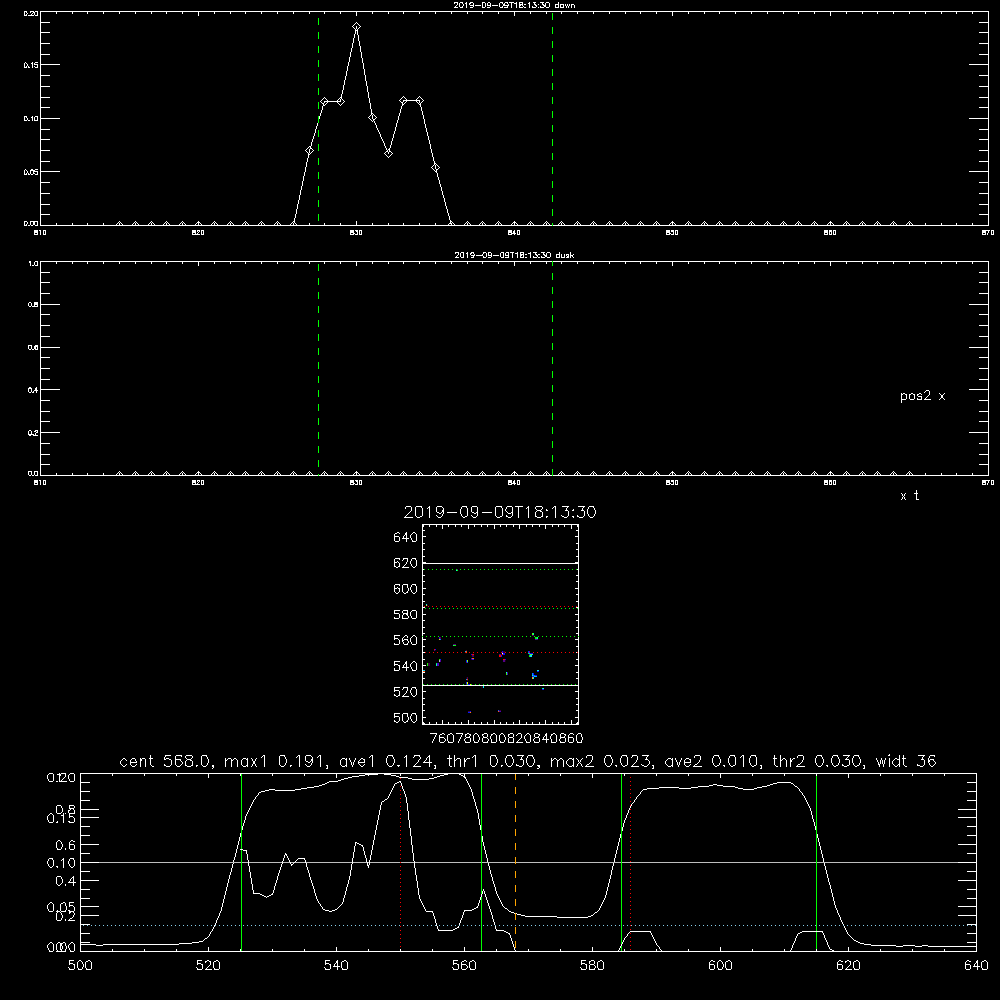Screen dimensions: 1000x1000
Task: Click the solid green line at 615 in the bottom plot
Action: point(816,862)
